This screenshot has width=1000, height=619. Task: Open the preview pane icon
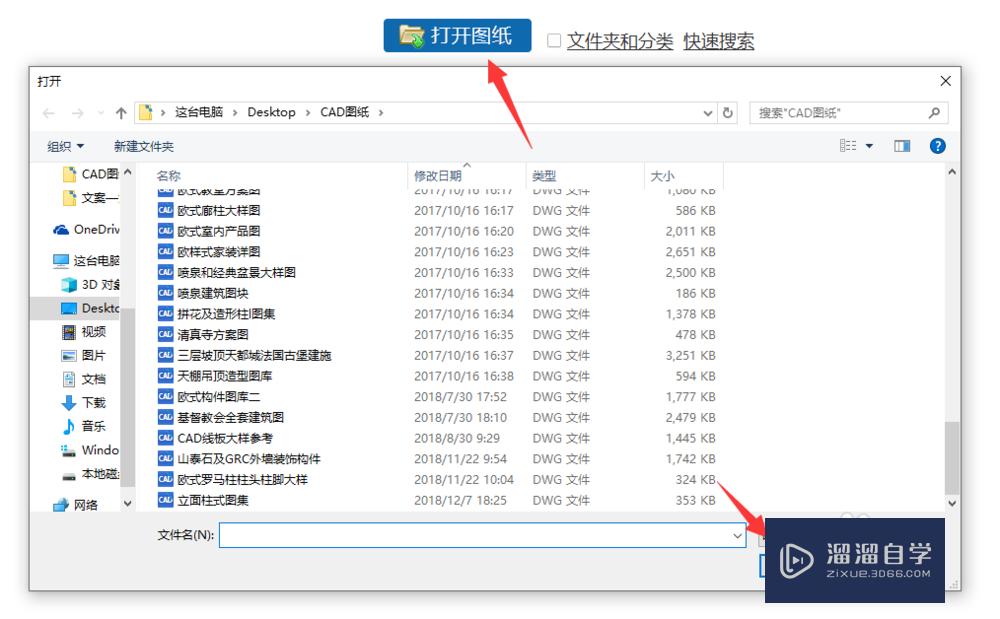(902, 146)
